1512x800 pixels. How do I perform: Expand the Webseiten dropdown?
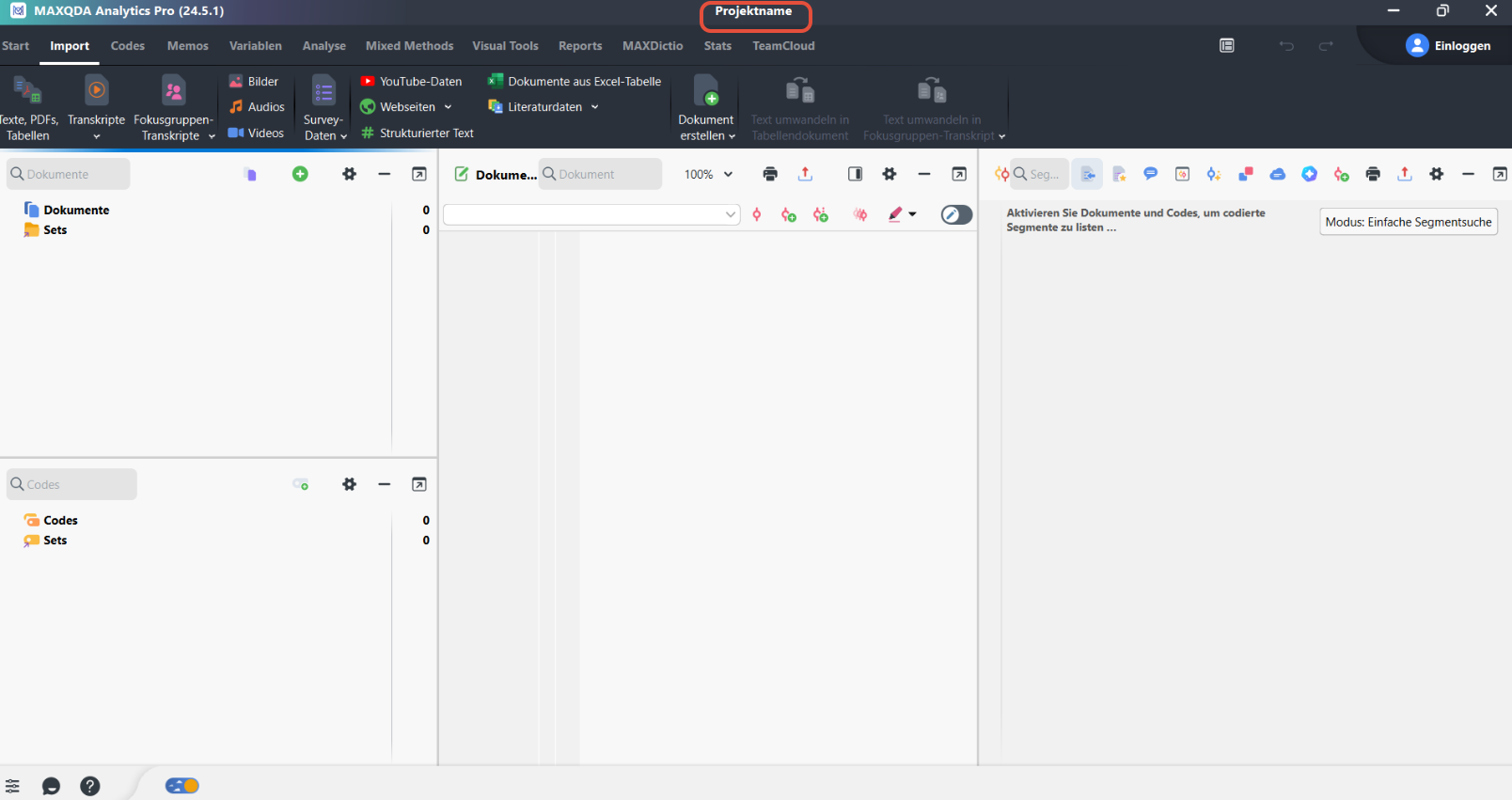449,107
